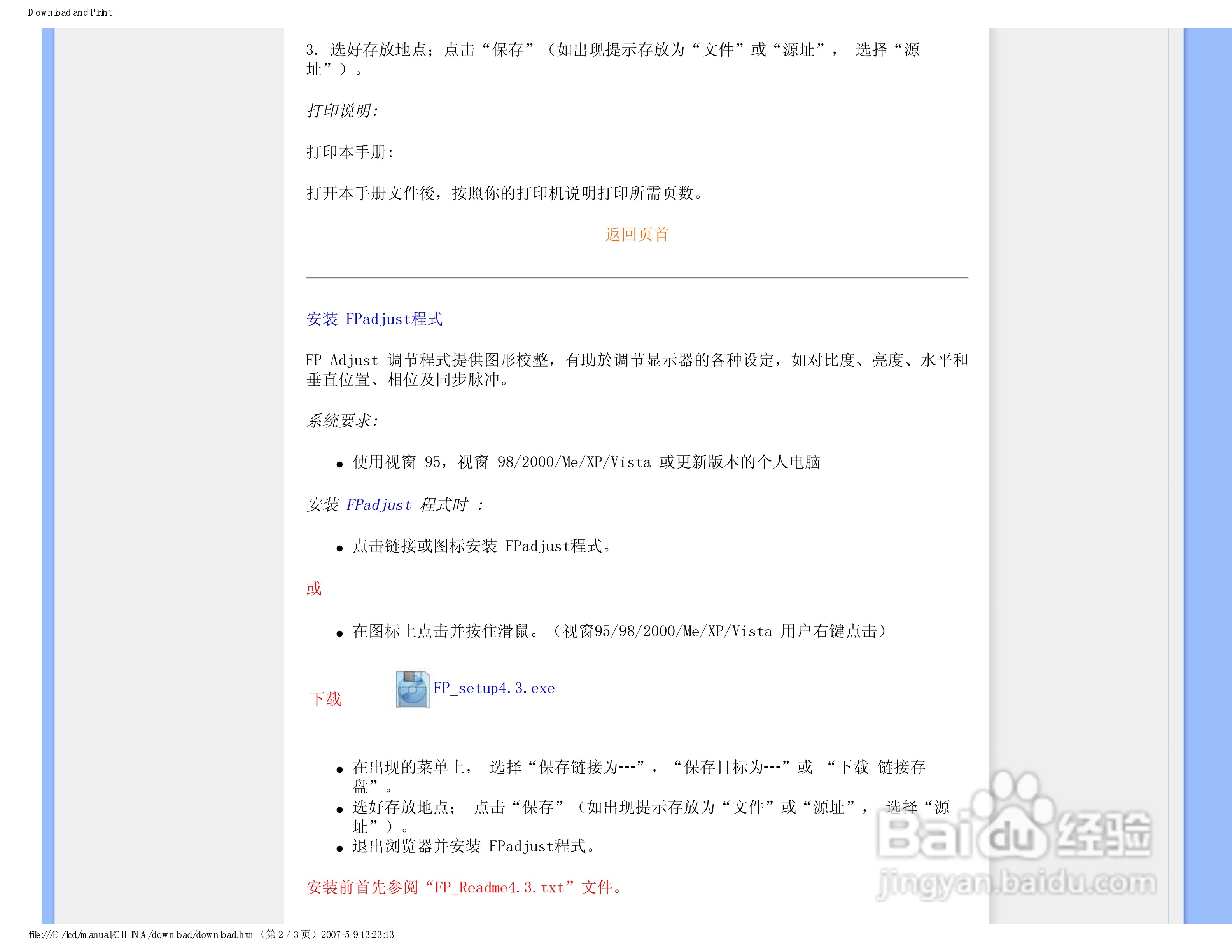Select the bullet beside 在图标上点击并按住滑鼠
The width and height of the screenshot is (1232, 952).
coord(340,632)
